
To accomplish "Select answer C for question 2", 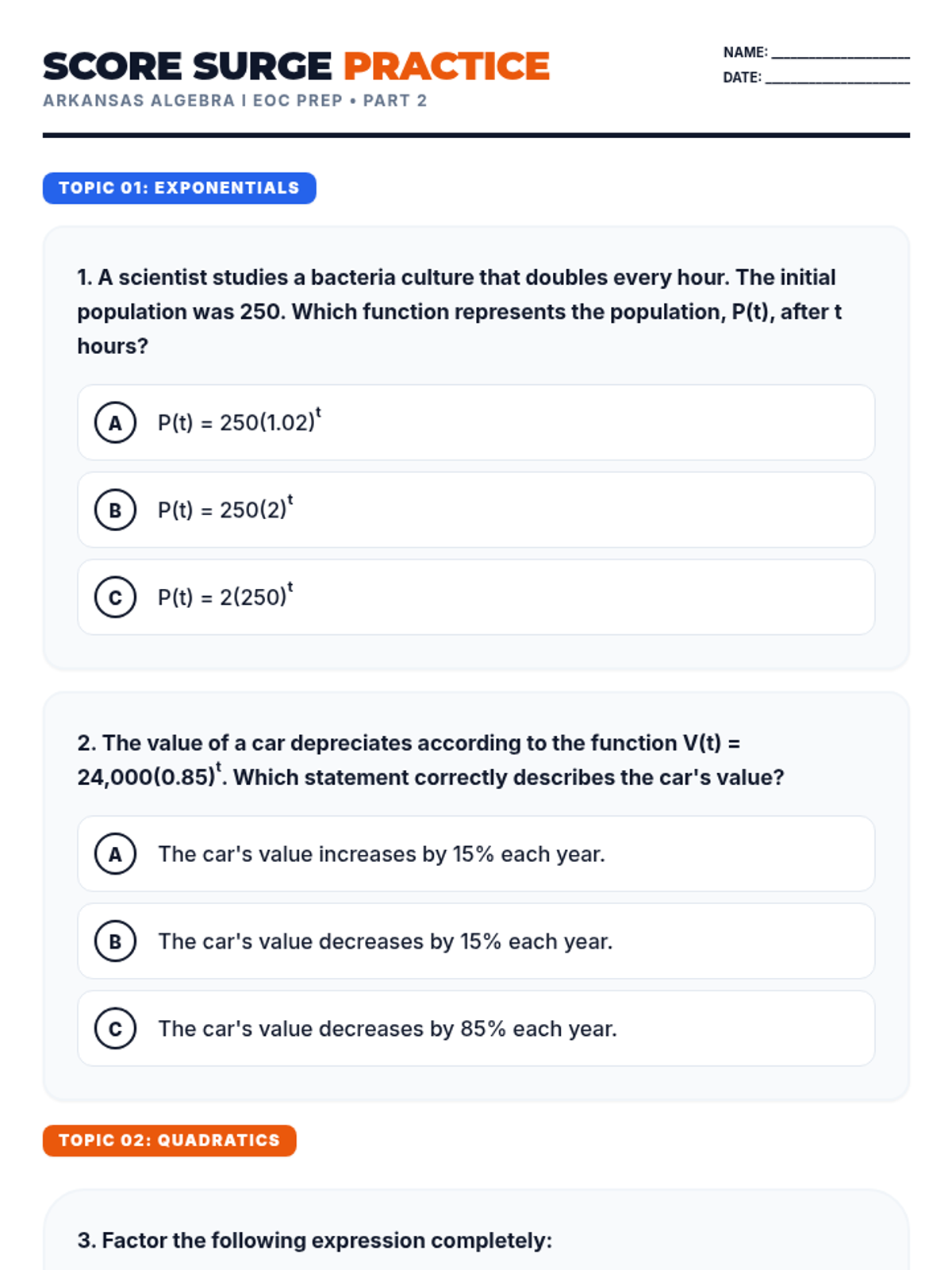I will click(115, 1029).
